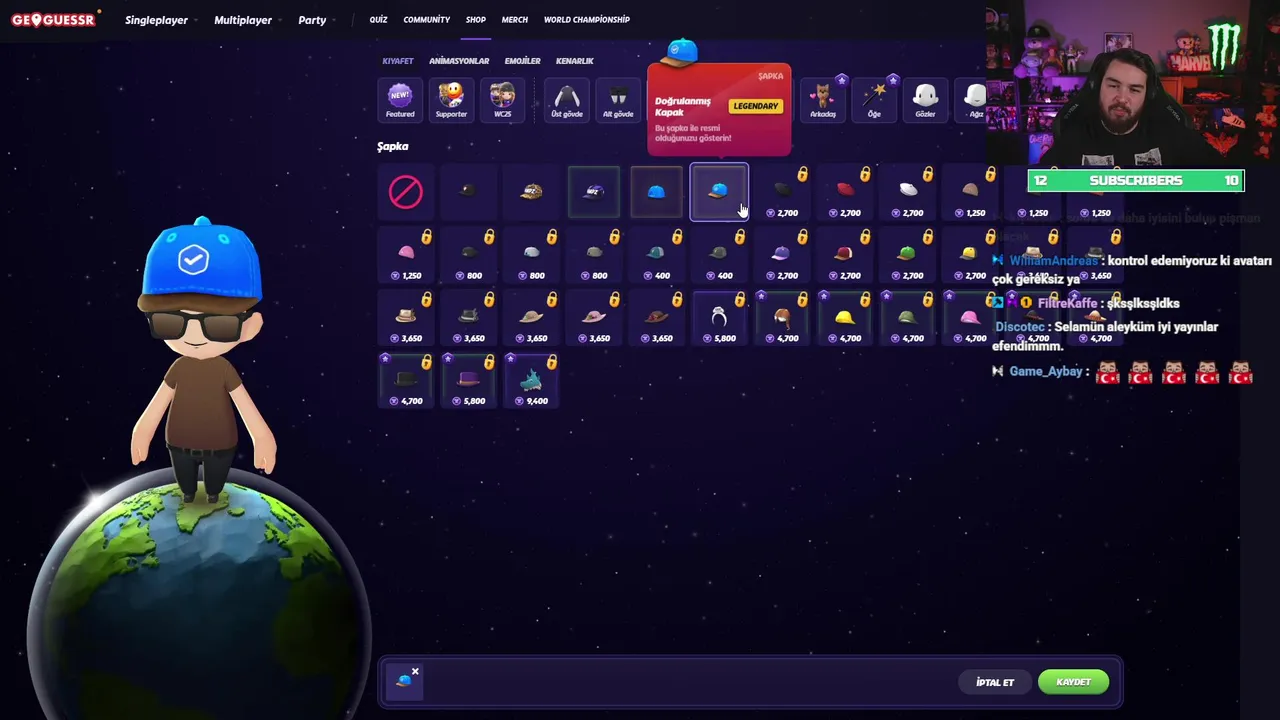
Task: Choose the locked gray fedora for 3,650
Action: (468, 318)
